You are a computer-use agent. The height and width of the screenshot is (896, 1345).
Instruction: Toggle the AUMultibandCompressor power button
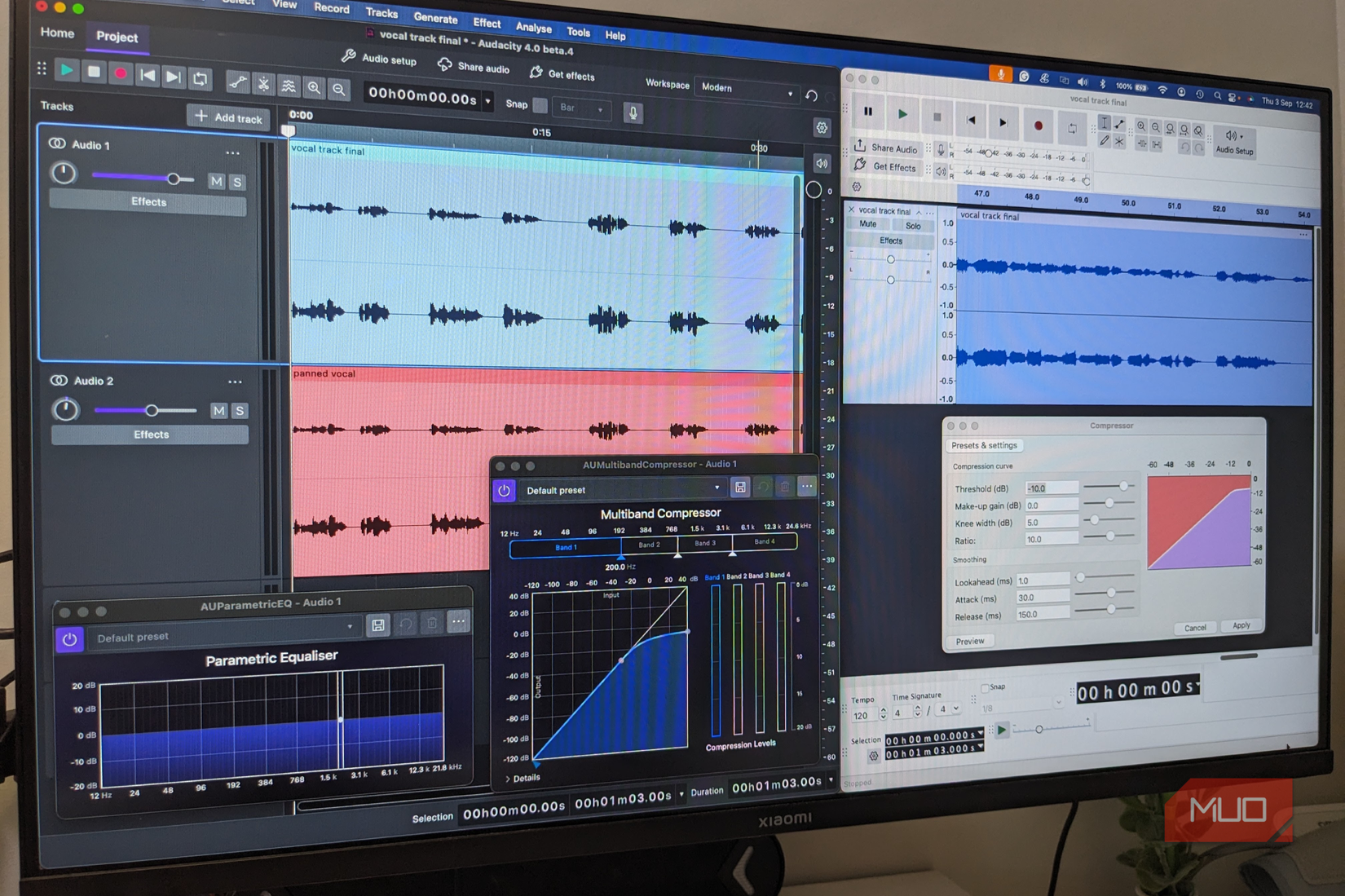pos(504,490)
